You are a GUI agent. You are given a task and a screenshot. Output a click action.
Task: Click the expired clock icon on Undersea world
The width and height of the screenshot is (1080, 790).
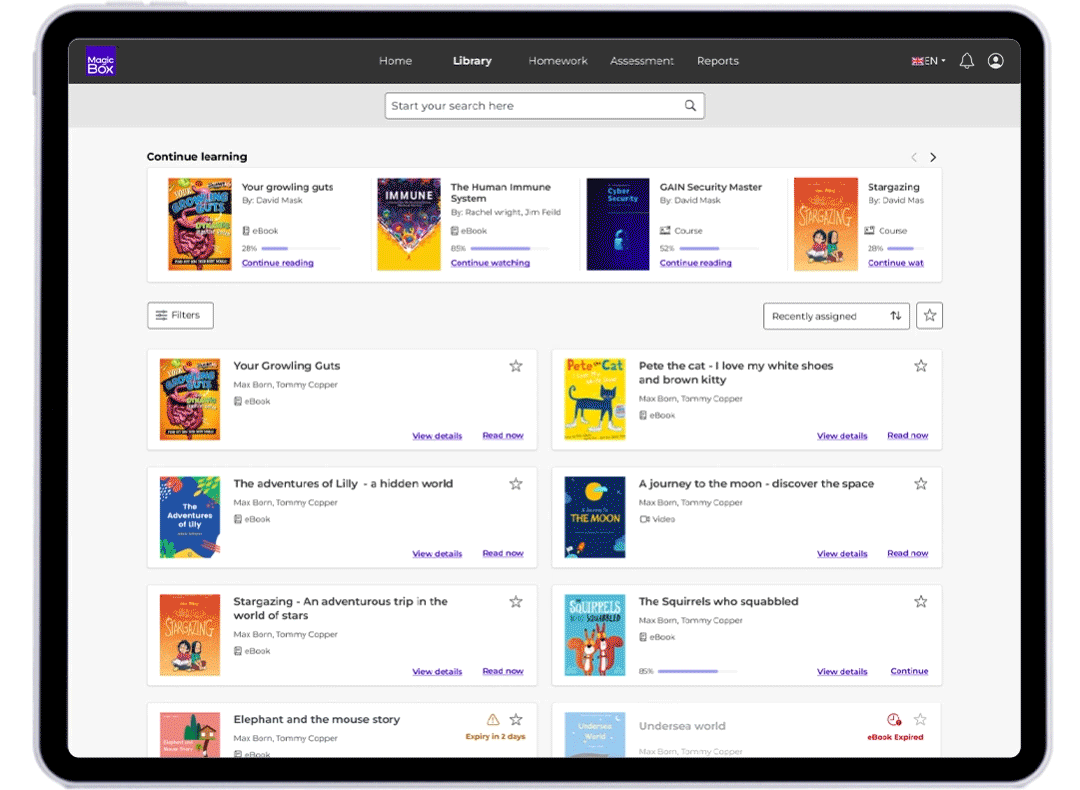click(x=893, y=719)
